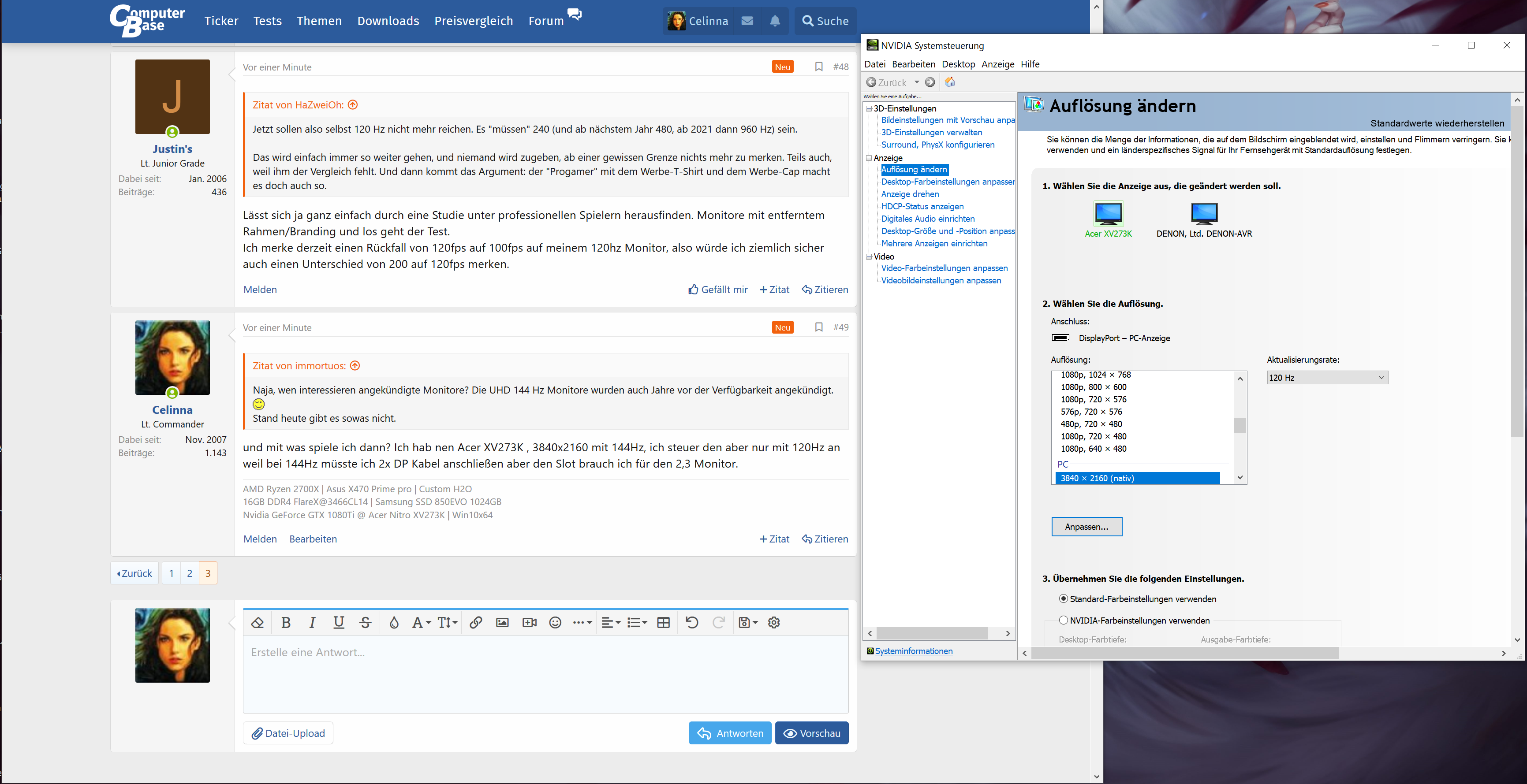Click the Bold formatting icon in editor
The image size is (1527, 784).
pos(286,622)
